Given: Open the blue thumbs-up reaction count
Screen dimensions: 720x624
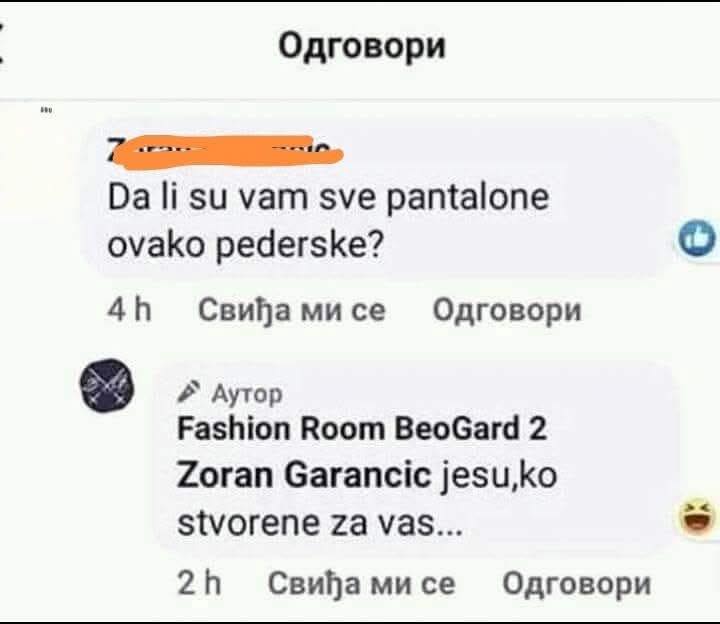Looking at the screenshot, I should coord(698,239).
